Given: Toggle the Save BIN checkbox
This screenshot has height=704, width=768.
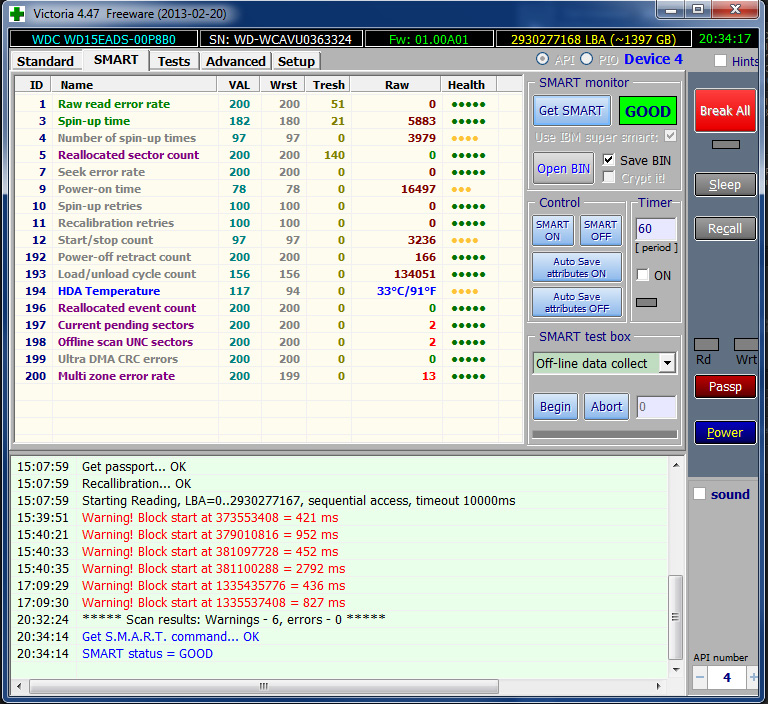Looking at the screenshot, I should pos(609,160).
